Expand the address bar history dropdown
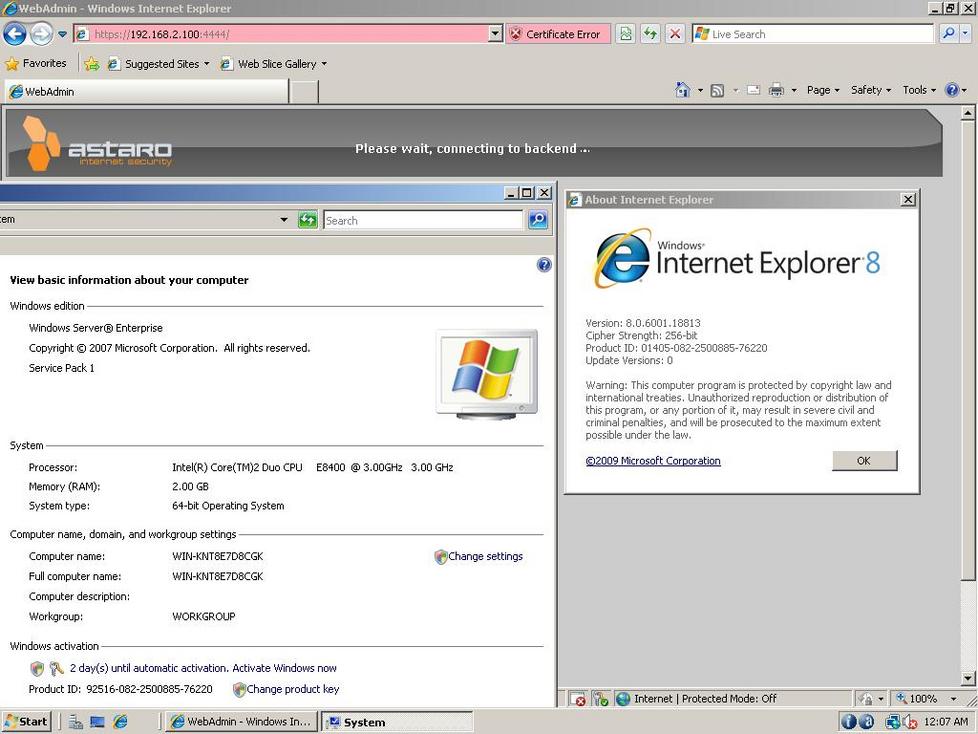The image size is (978, 734). point(495,34)
